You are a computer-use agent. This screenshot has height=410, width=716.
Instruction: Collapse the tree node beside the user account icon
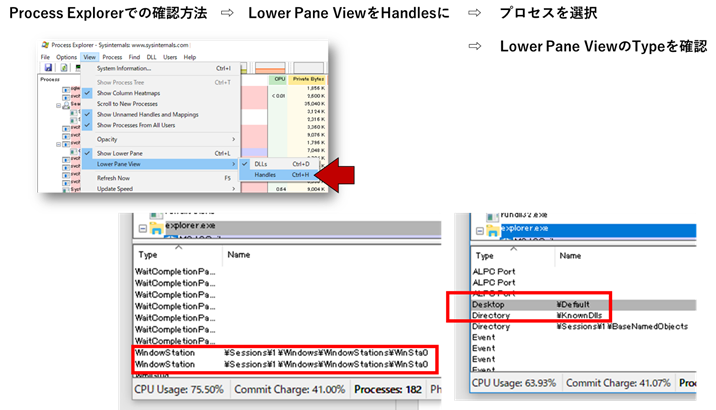(58, 105)
